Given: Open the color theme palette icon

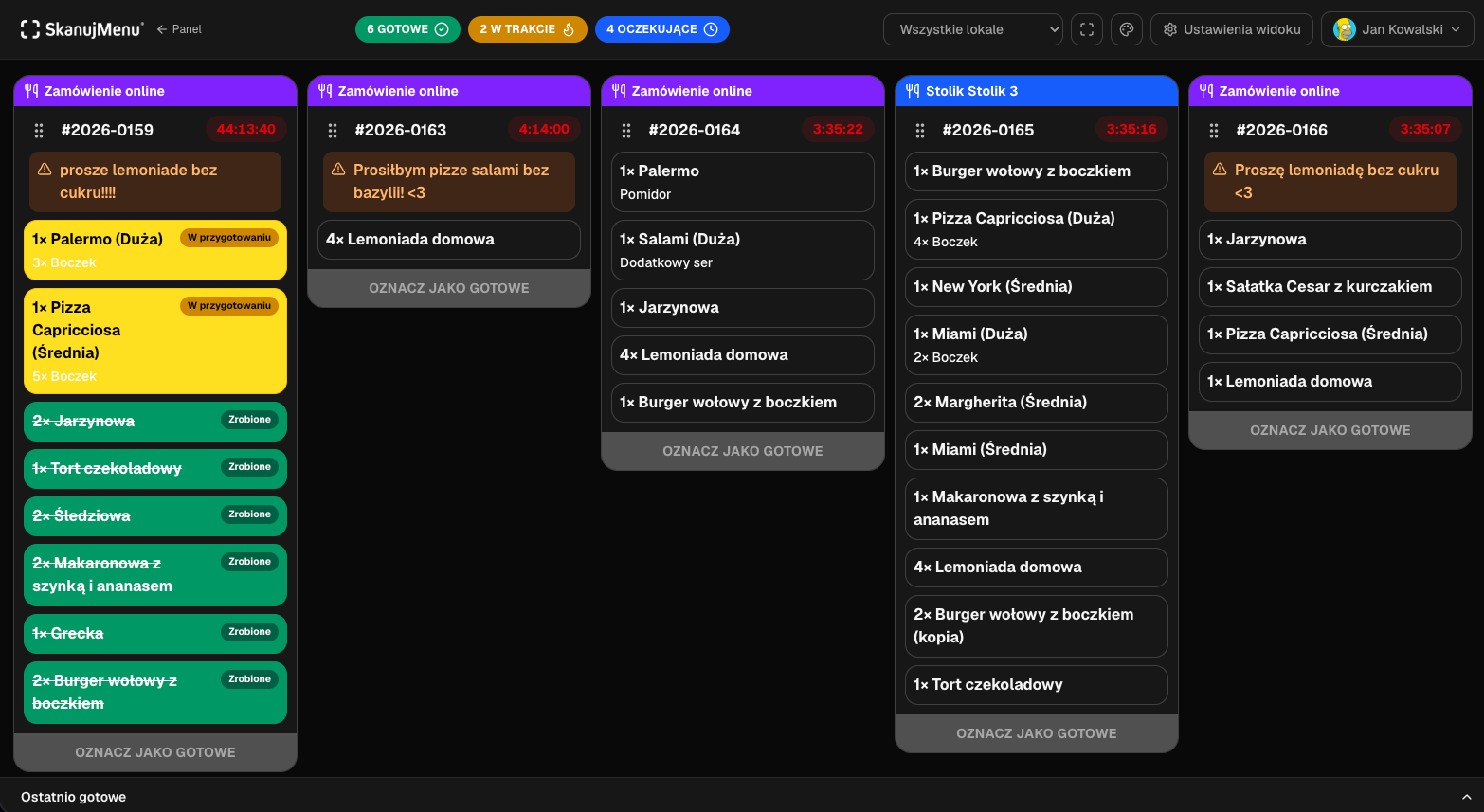Looking at the screenshot, I should click(1127, 29).
